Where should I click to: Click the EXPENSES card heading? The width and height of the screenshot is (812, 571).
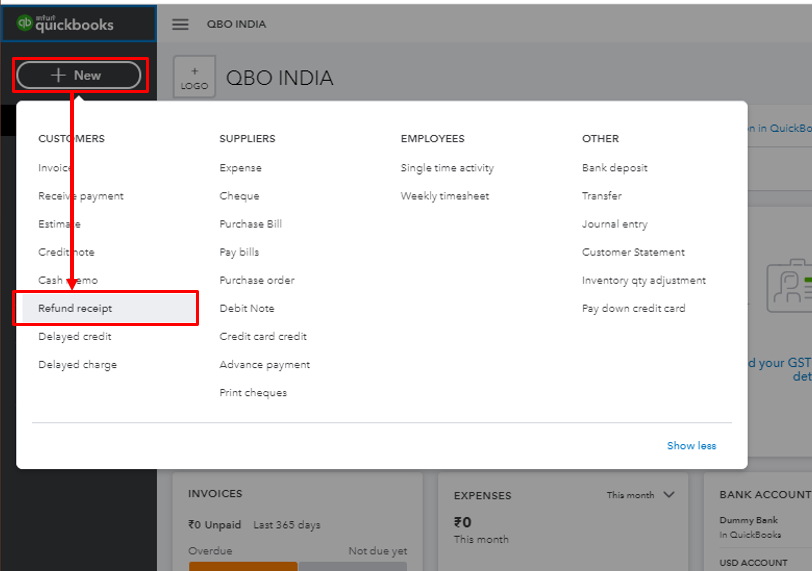pyautogui.click(x=483, y=495)
